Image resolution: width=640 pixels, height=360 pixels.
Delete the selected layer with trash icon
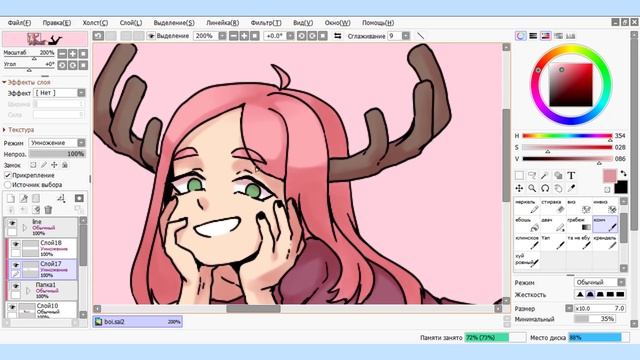coord(48,210)
